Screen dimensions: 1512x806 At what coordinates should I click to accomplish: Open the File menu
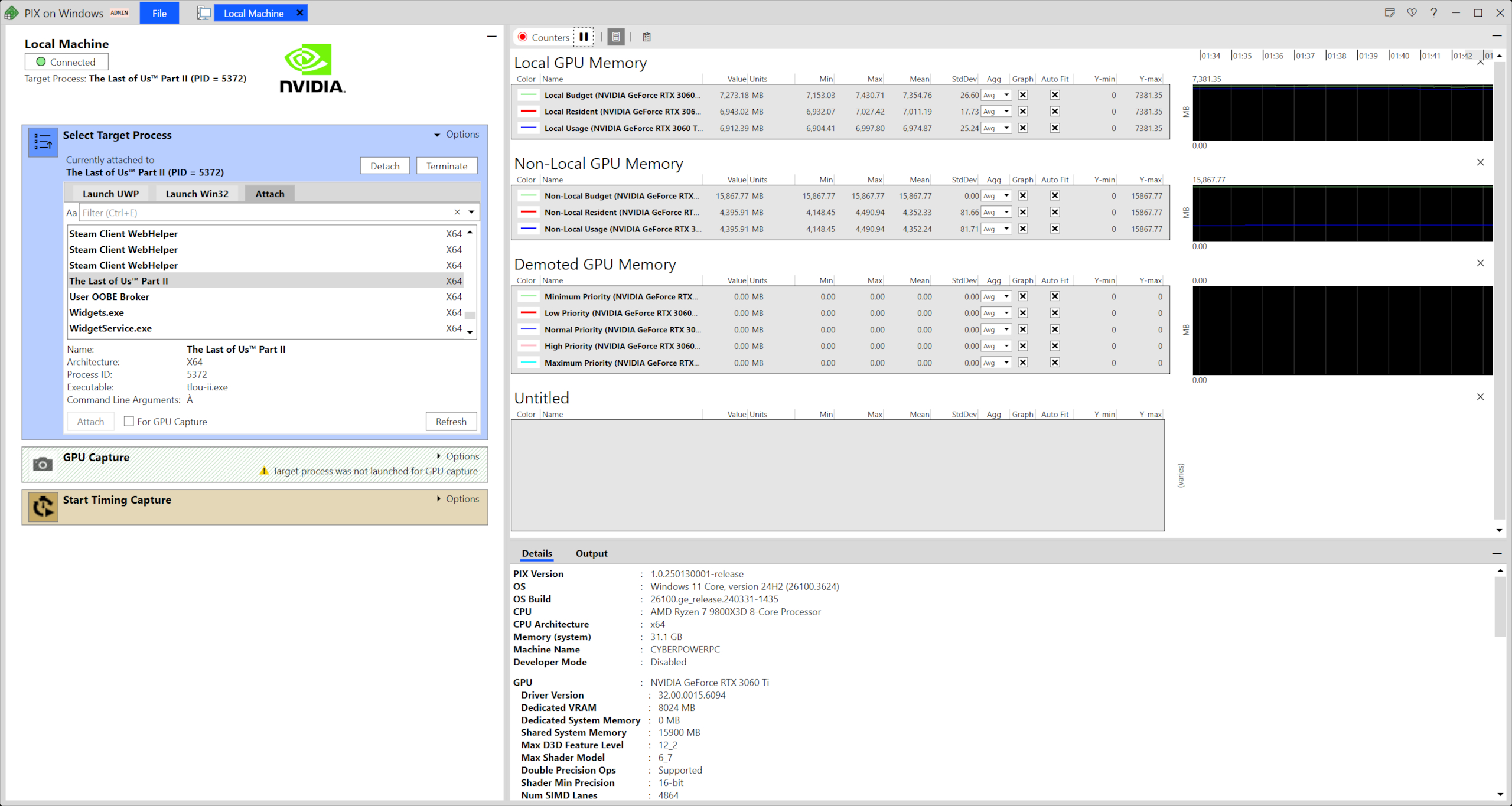pyautogui.click(x=159, y=13)
